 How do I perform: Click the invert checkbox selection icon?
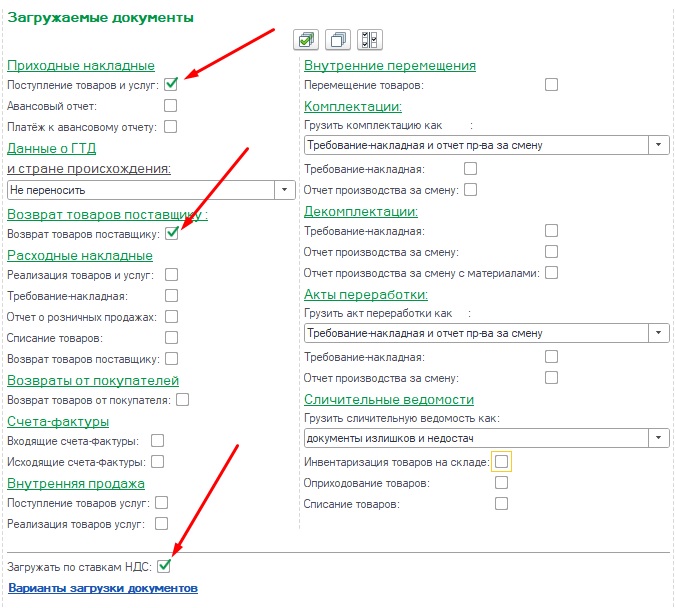[x=370, y=40]
